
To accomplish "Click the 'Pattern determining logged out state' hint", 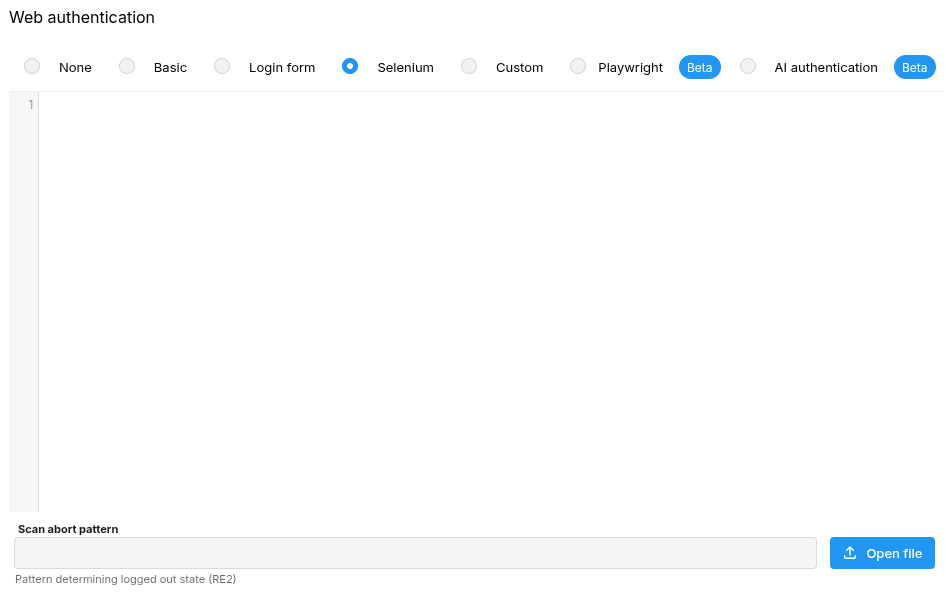I will pos(125,579).
